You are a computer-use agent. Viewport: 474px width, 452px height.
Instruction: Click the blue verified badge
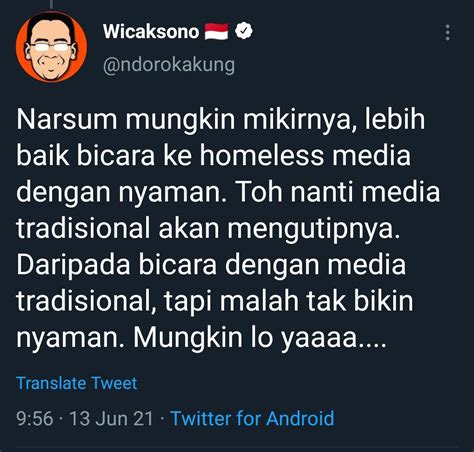coord(244,31)
